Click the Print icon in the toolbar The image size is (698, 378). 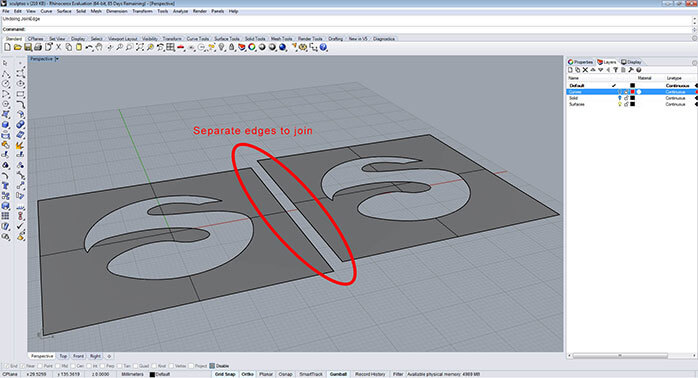[x=38, y=47]
